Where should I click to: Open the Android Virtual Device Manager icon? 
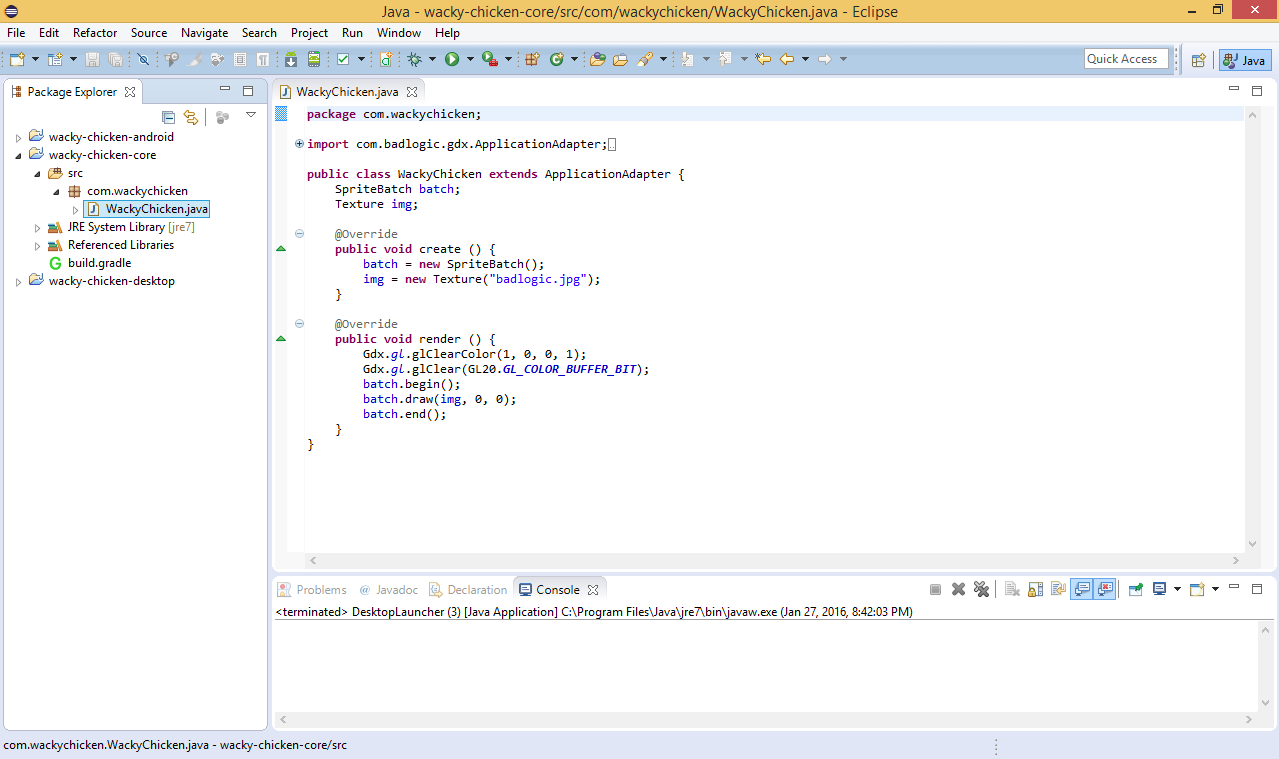[313, 59]
